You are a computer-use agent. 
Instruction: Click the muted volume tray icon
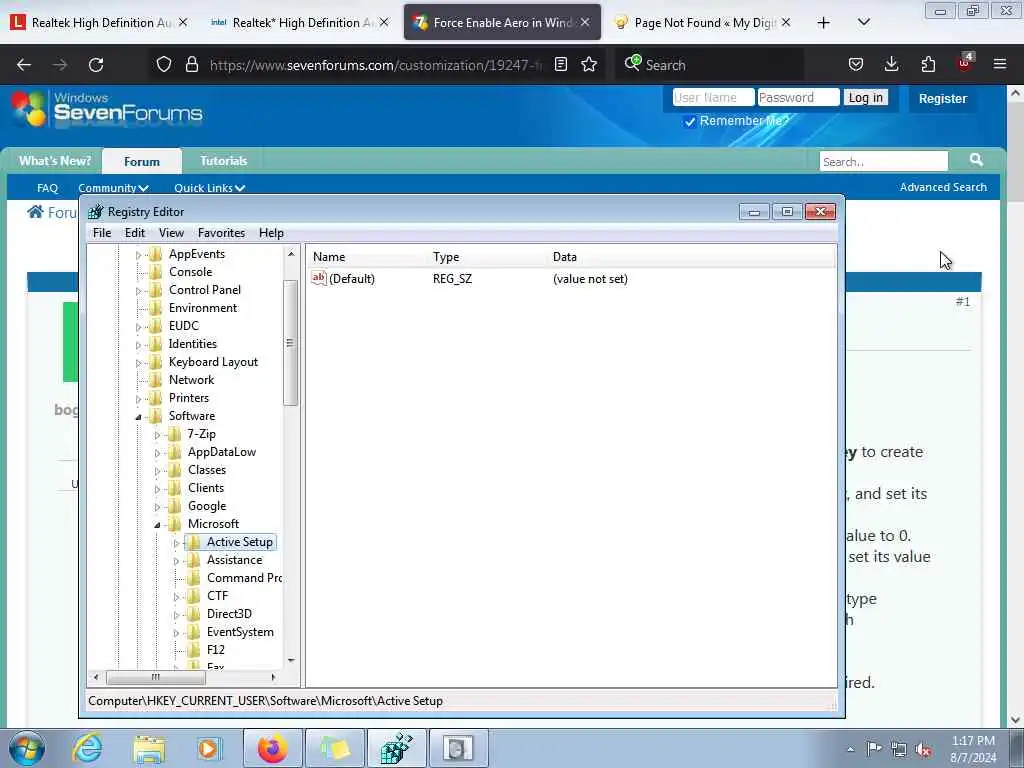[923, 749]
